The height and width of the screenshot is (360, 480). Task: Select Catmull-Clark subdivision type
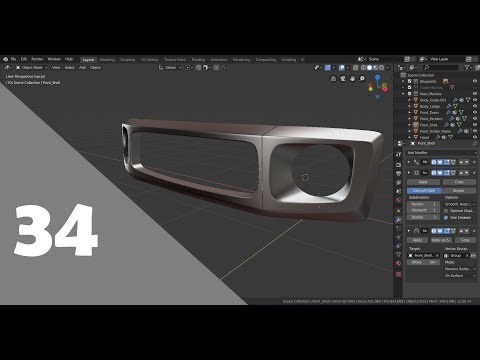pyautogui.click(x=424, y=191)
